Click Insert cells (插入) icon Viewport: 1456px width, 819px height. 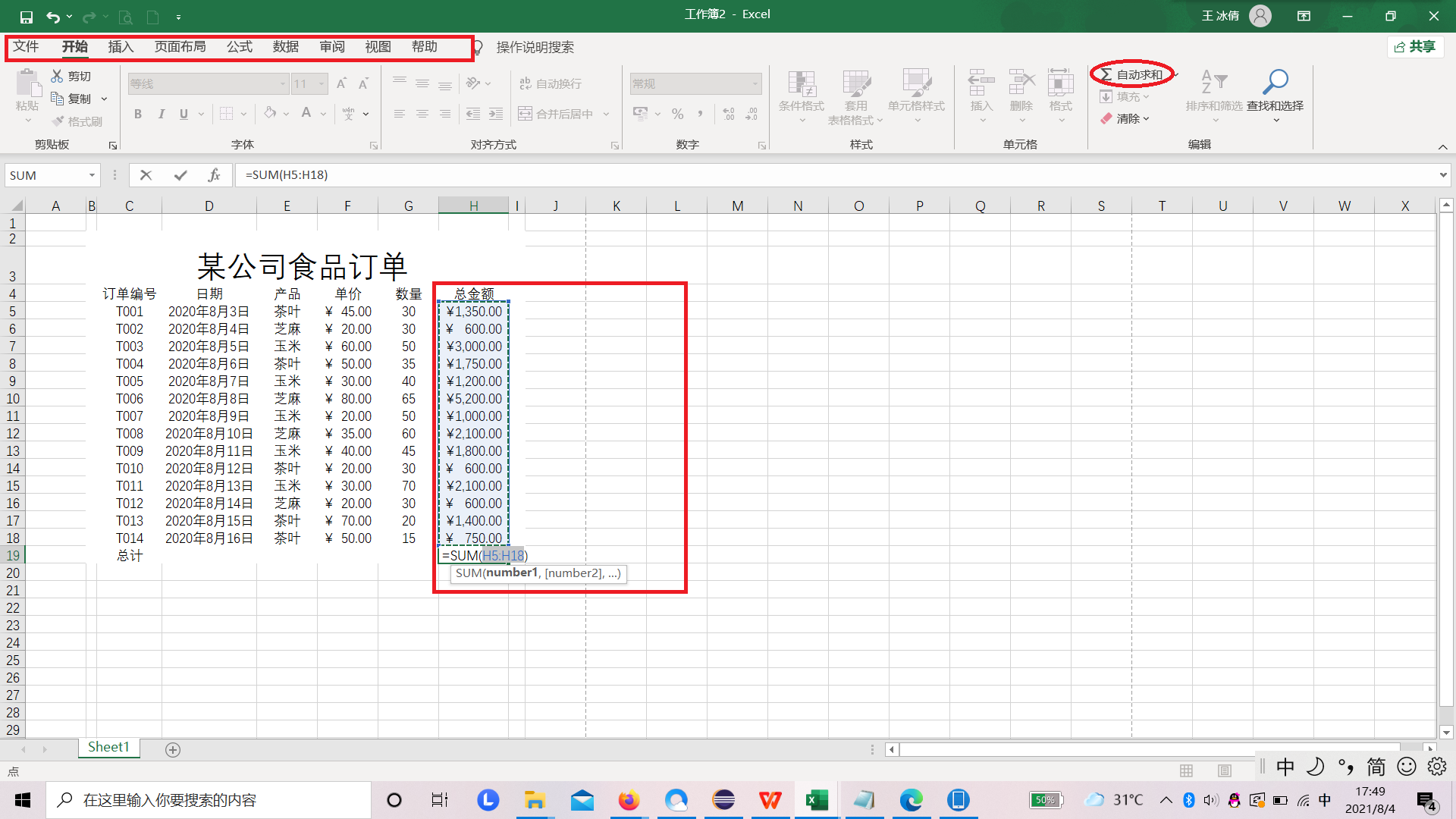point(981,82)
